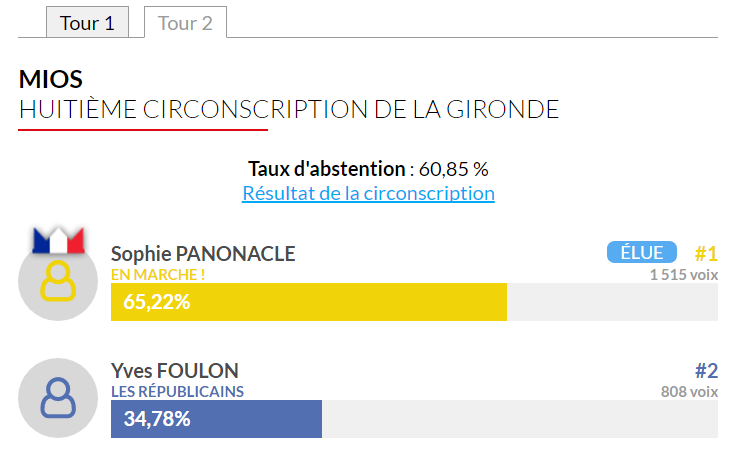Click Yves FOULON's blue avatar icon
736x450 pixels.
click(x=58, y=398)
